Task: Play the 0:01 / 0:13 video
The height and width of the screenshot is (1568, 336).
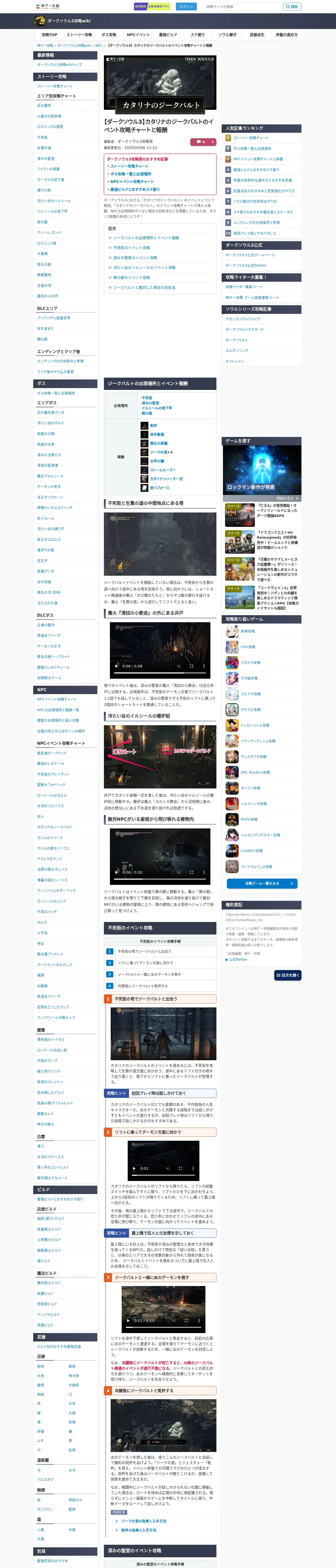Action: coord(128,1320)
